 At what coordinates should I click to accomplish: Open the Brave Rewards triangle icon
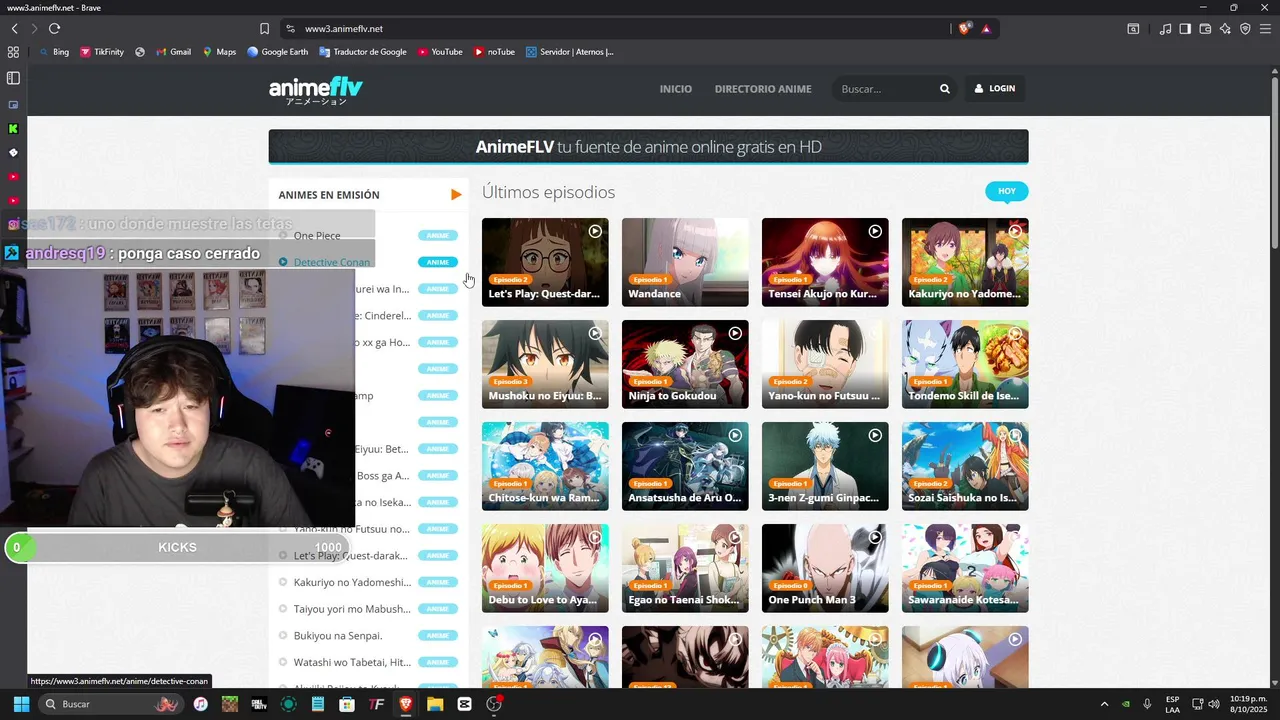(986, 29)
